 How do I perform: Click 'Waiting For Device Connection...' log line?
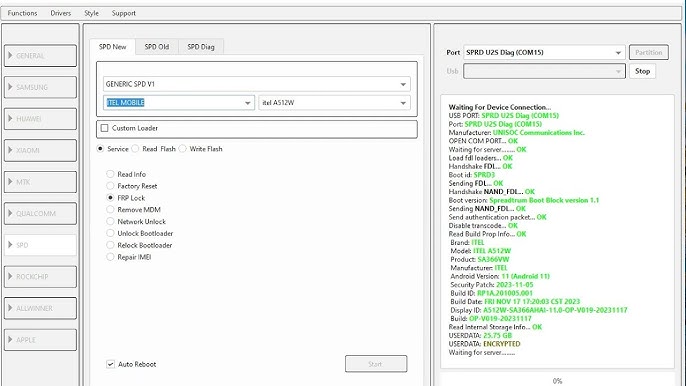coord(499,107)
